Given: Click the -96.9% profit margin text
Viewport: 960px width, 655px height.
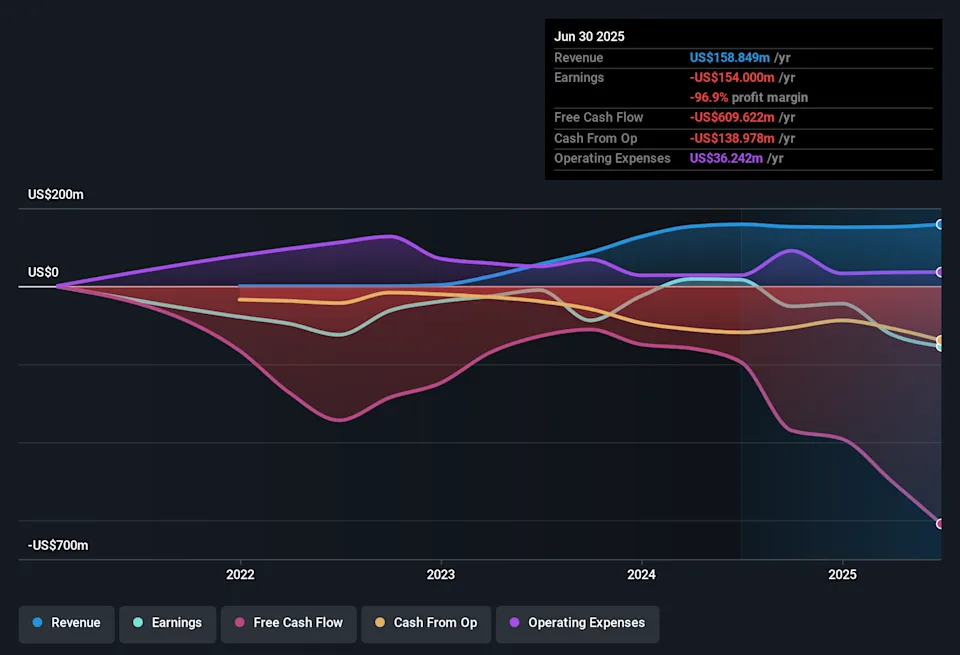Looking at the screenshot, I should pos(748,98).
